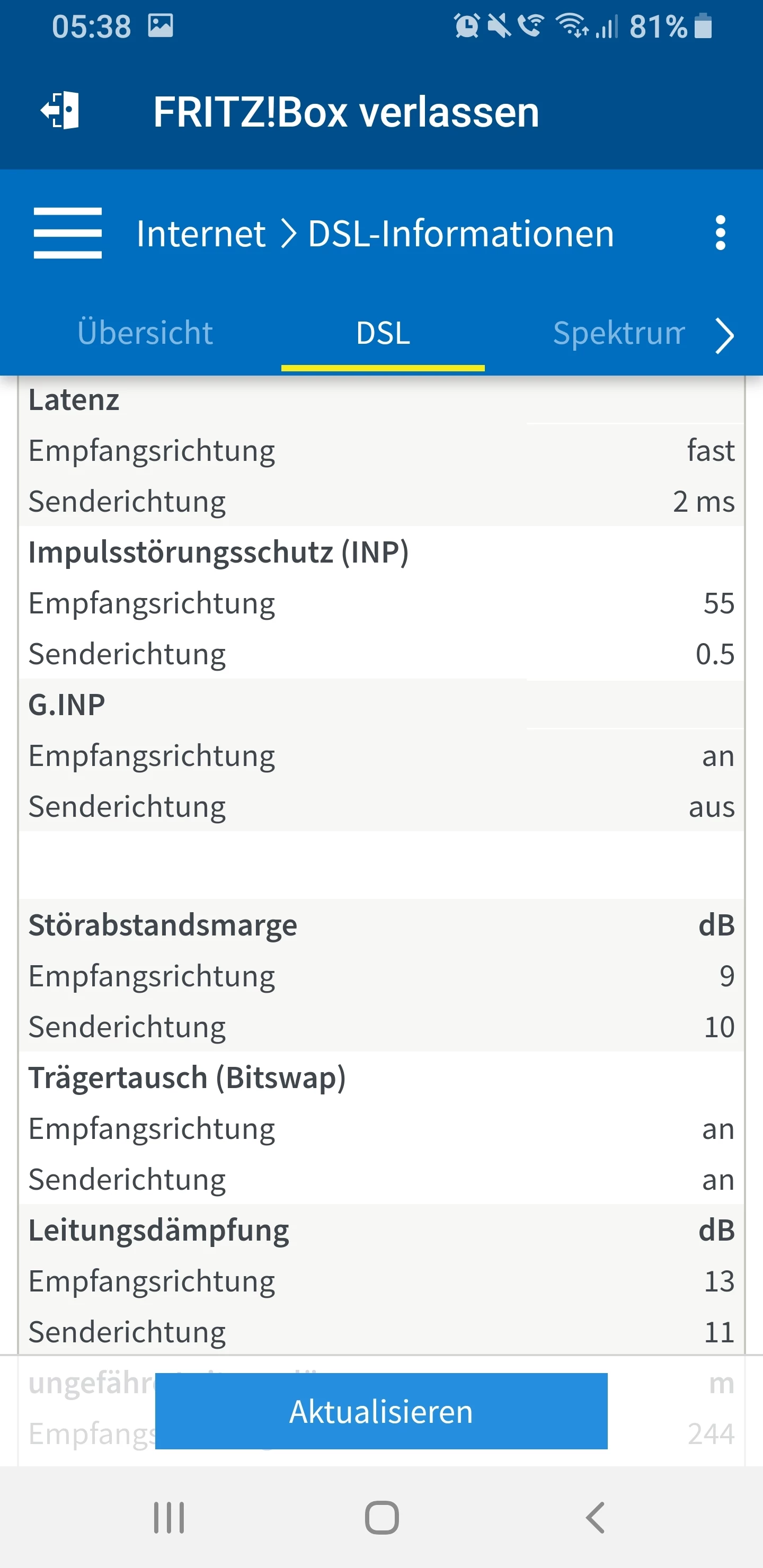
Task: Tap the FRITZ!Box verlassen title
Action: pos(346,113)
